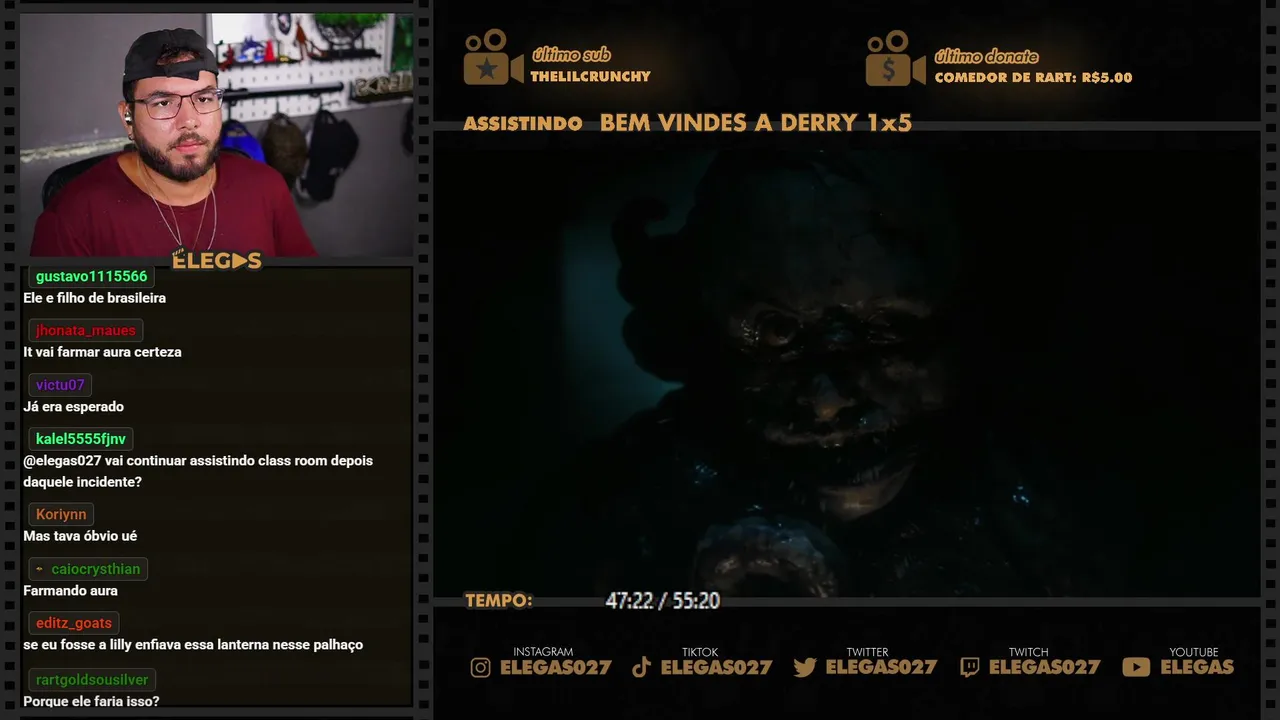Click the último donate heading
This screenshot has height=720, width=1280.
(987, 56)
